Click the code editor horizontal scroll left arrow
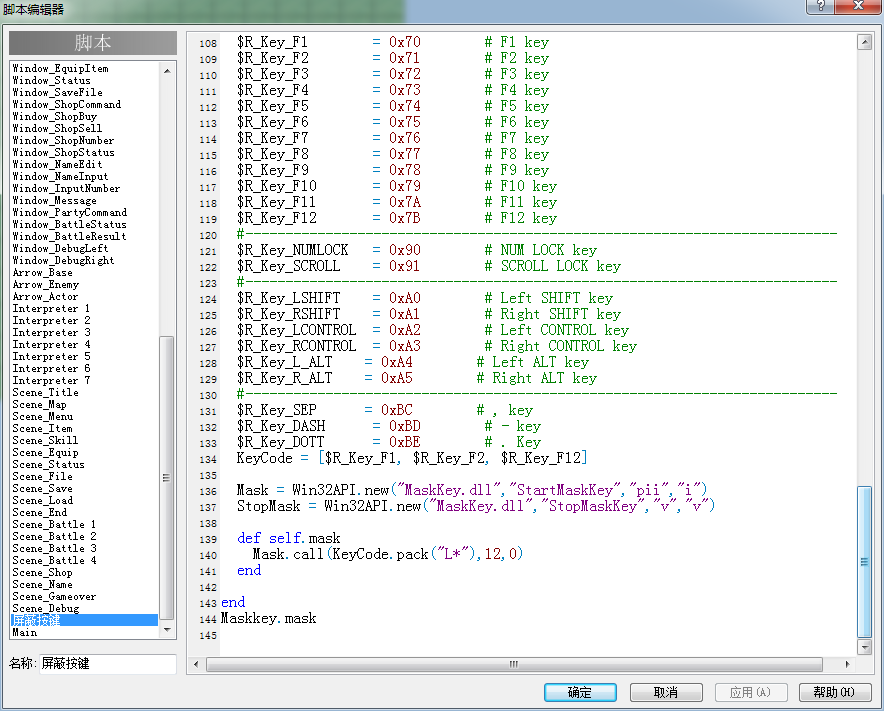884x711 pixels. [x=196, y=664]
